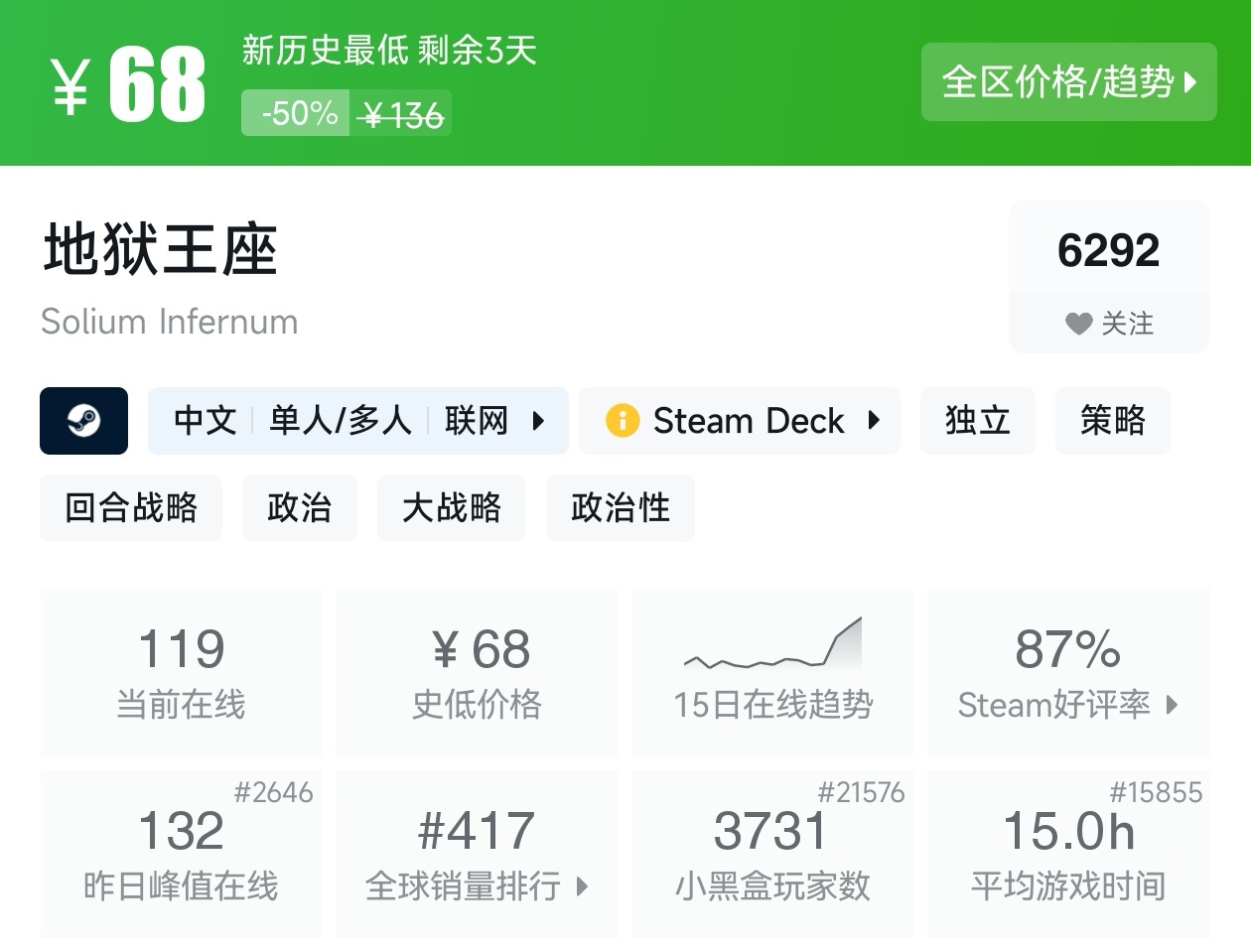Click the 当前在线 119 stat card
Screen dimensions: 1251x952
181,672
